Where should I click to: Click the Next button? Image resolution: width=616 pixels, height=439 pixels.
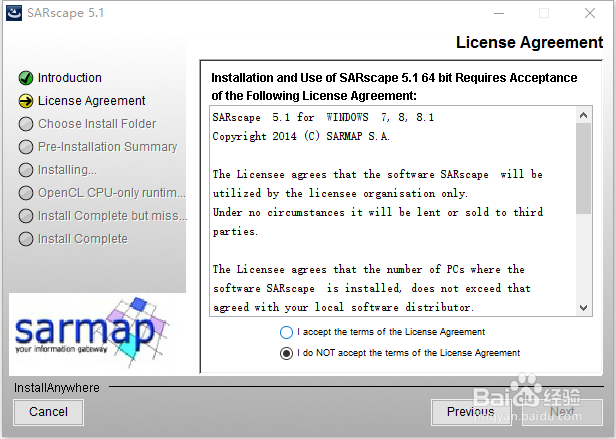[562, 412]
